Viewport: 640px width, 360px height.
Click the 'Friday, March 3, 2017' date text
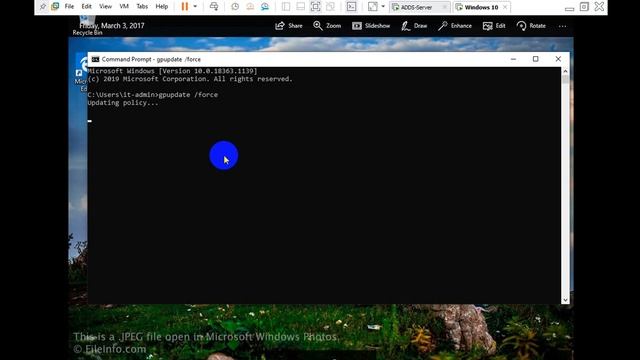[x=112, y=26]
